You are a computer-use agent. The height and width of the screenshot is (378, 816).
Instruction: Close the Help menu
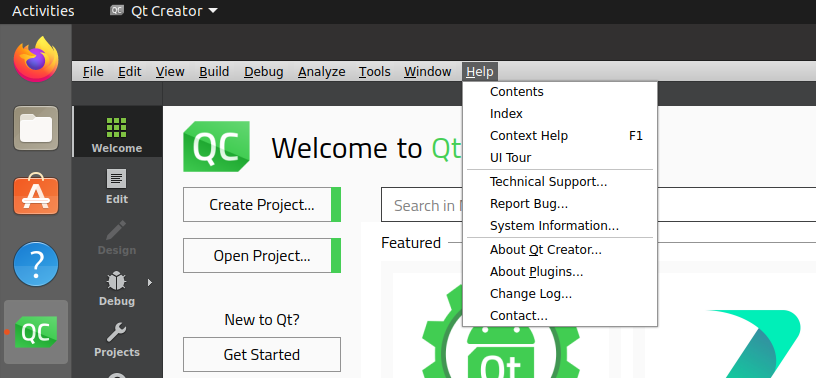click(480, 72)
